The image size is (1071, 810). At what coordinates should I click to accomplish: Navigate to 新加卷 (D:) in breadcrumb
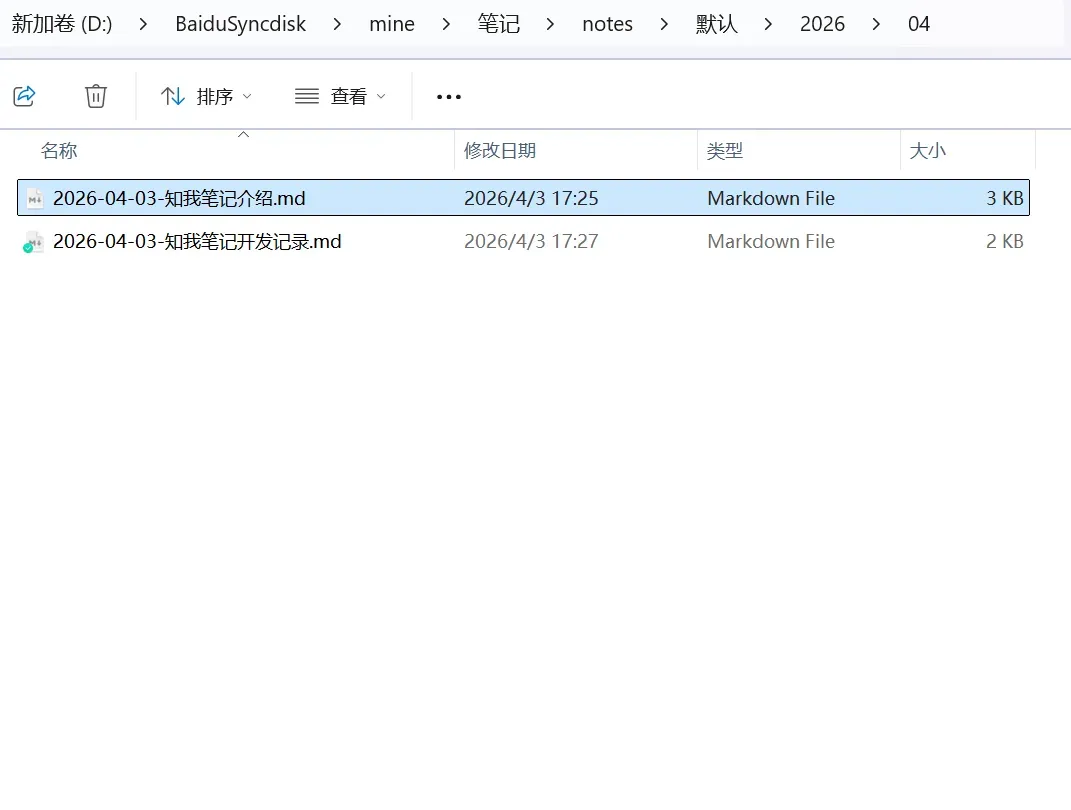click(62, 24)
